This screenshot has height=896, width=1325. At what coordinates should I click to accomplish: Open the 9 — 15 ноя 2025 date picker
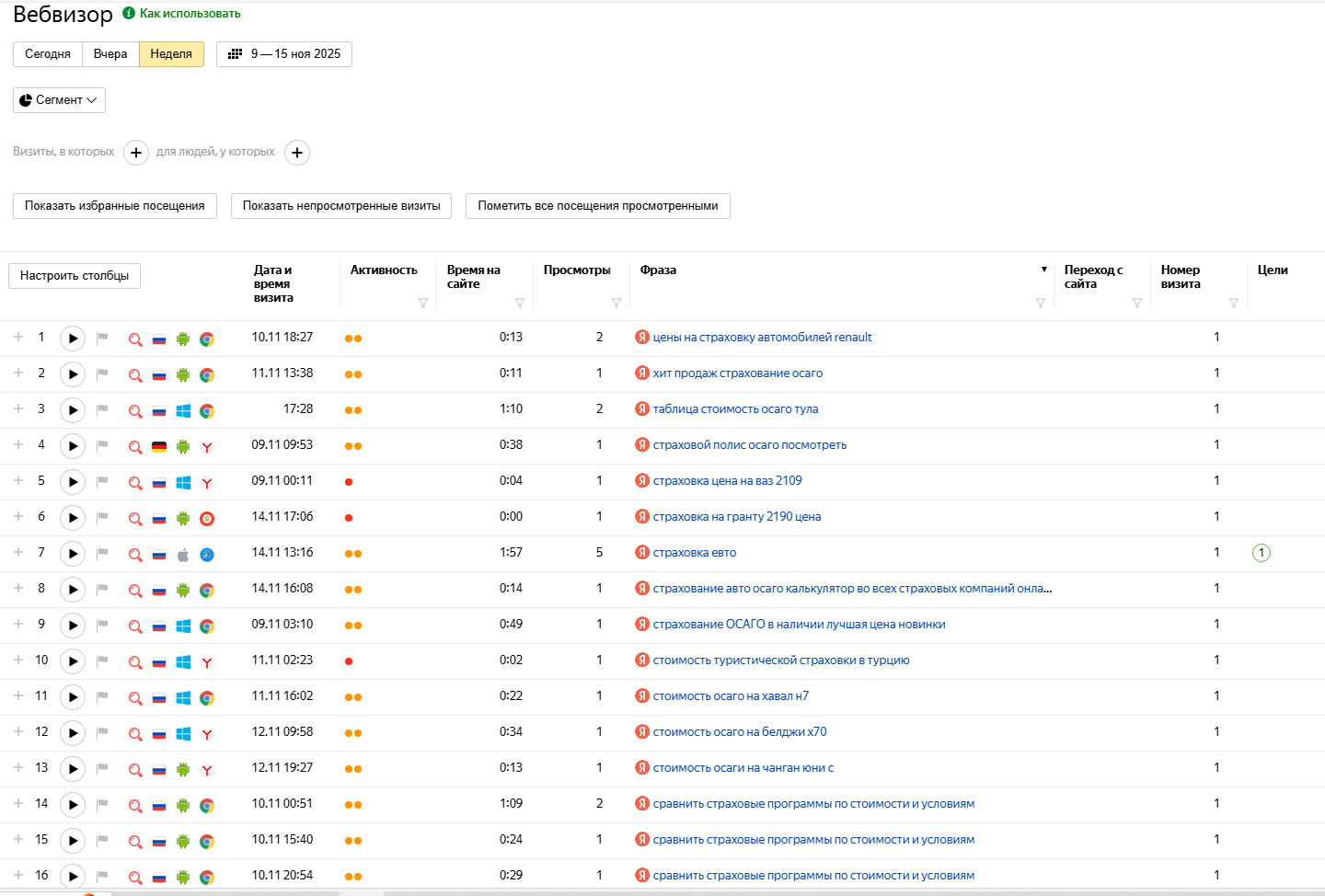click(284, 54)
